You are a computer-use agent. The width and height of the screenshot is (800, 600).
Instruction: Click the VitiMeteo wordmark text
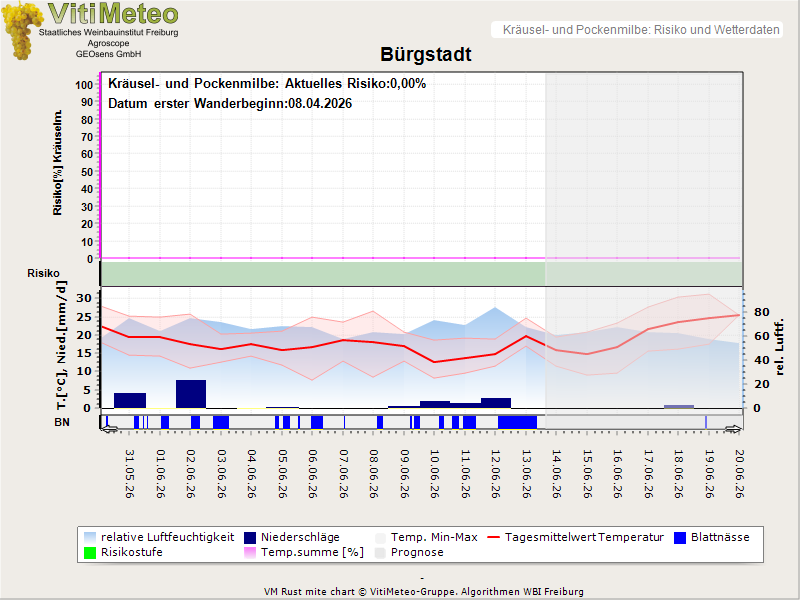pos(113,13)
